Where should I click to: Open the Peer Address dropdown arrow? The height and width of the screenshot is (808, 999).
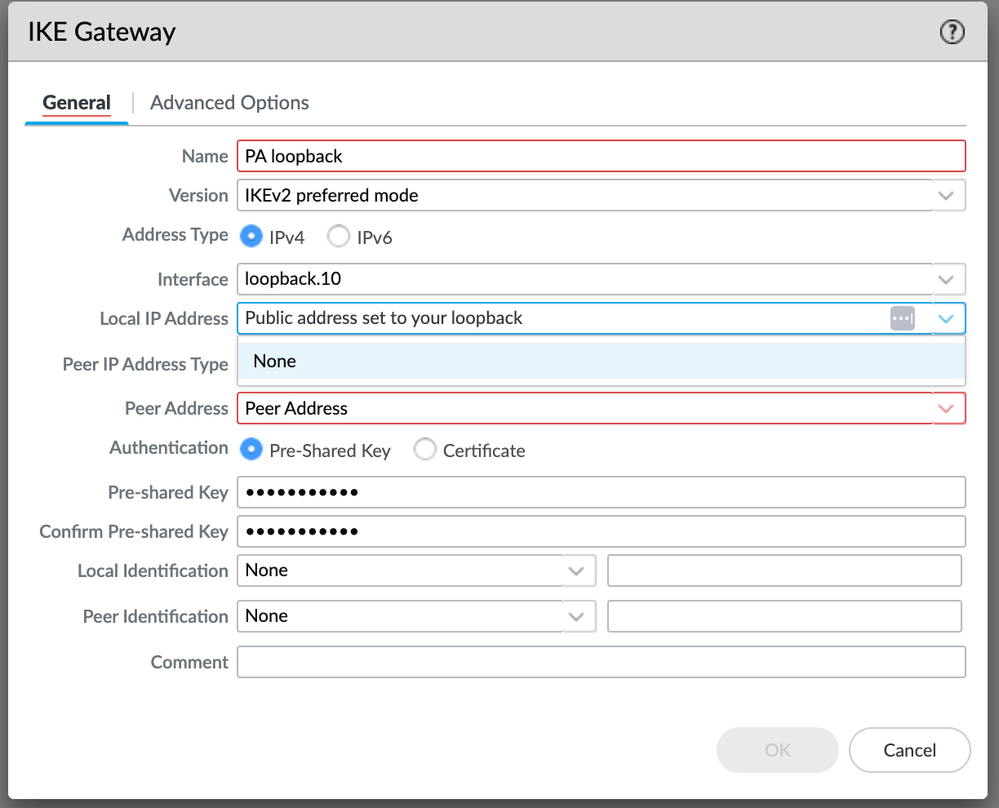945,408
